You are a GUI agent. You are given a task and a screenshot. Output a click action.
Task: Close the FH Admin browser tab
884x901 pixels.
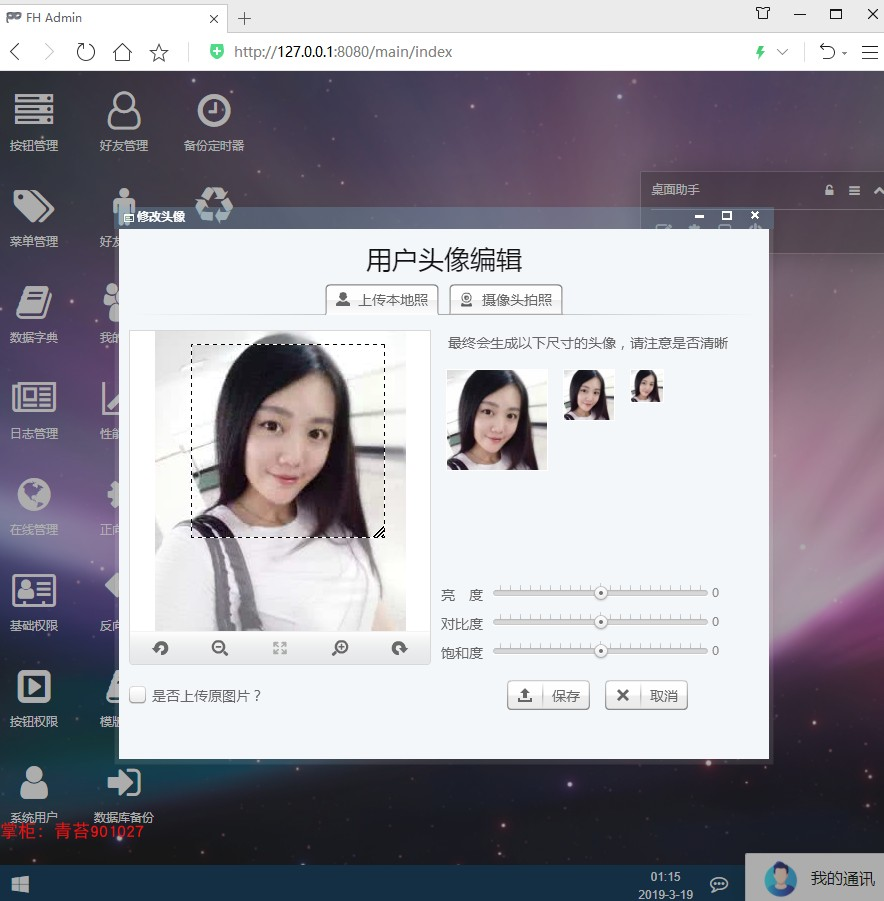(x=214, y=19)
